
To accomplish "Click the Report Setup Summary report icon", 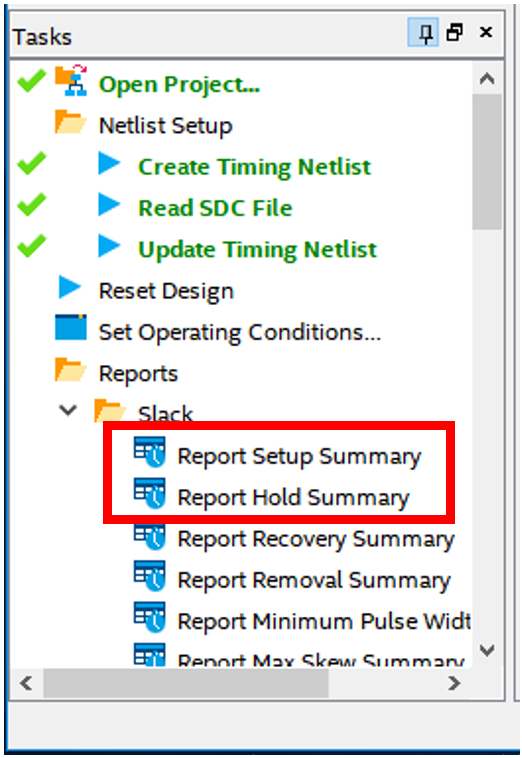I will click(x=150, y=452).
